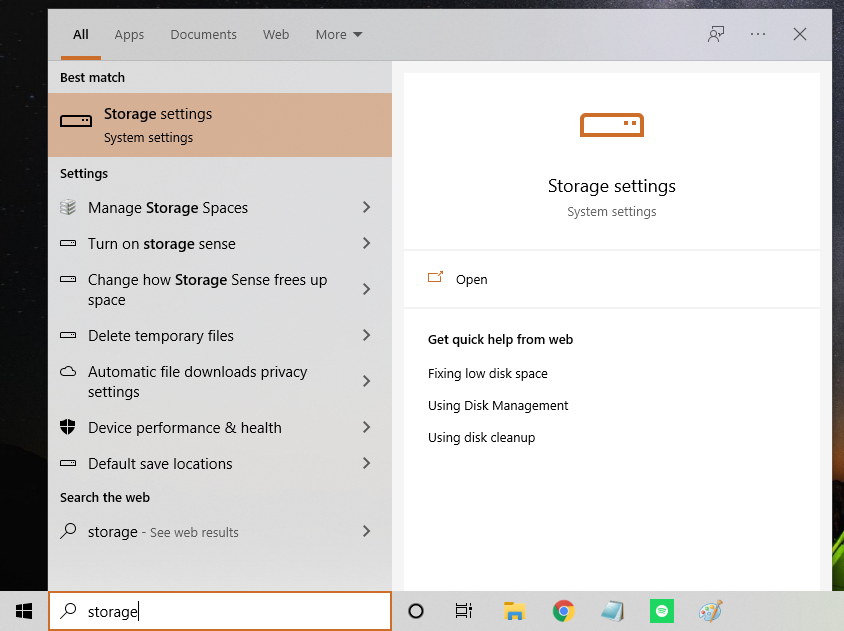Expand Default save locations arrow
Screen dimensions: 844x631
pyautogui.click(x=367, y=464)
